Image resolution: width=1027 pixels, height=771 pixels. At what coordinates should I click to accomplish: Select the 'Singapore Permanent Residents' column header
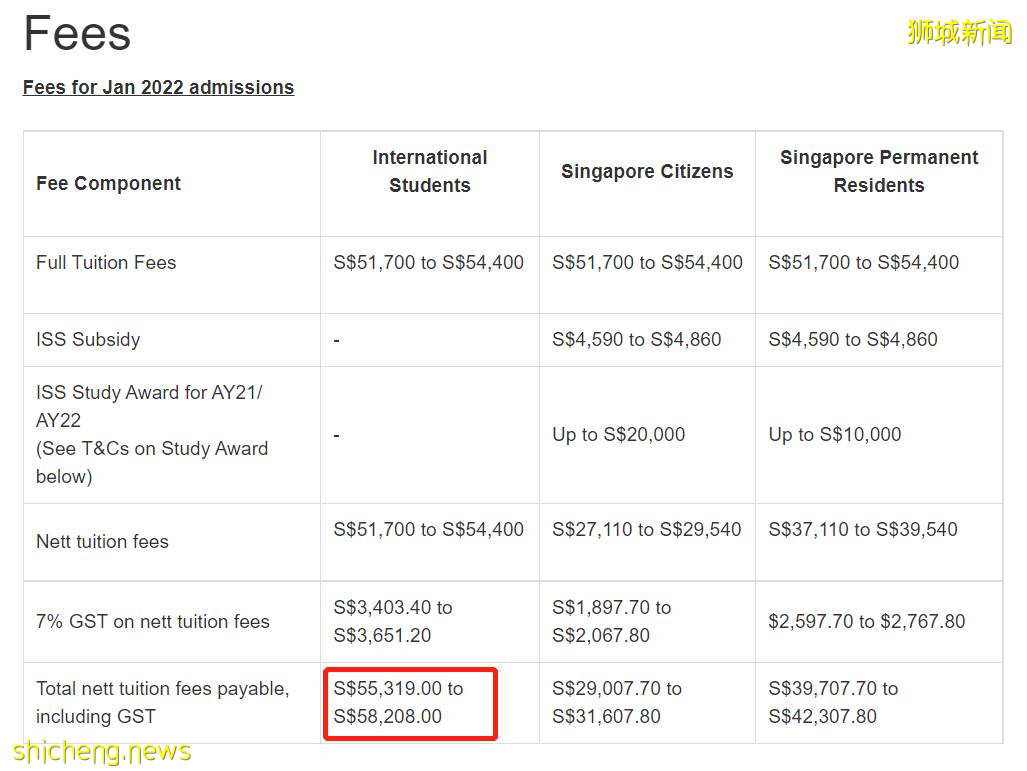[878, 171]
